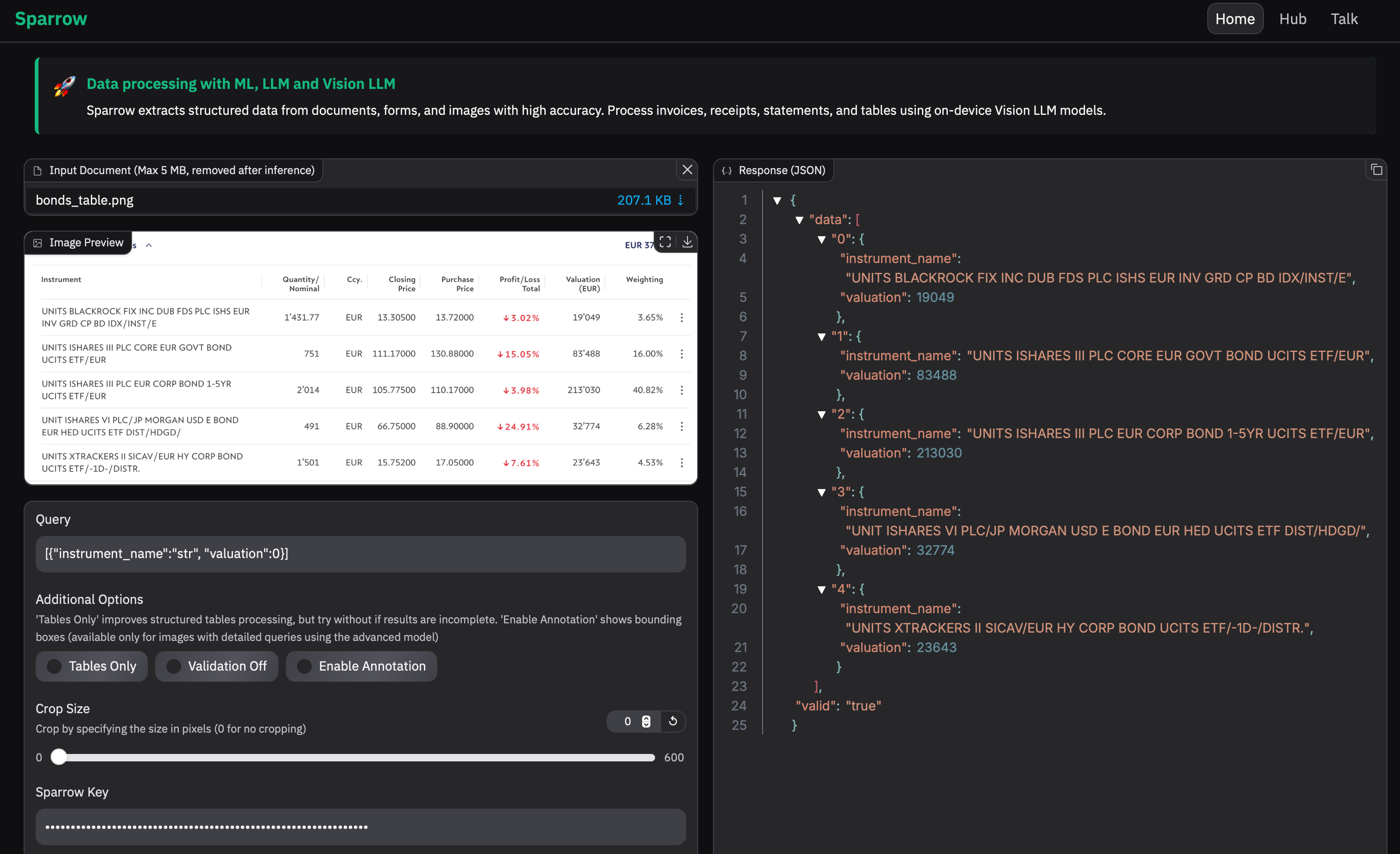
Task: Download the previewed image
Action: (687, 243)
